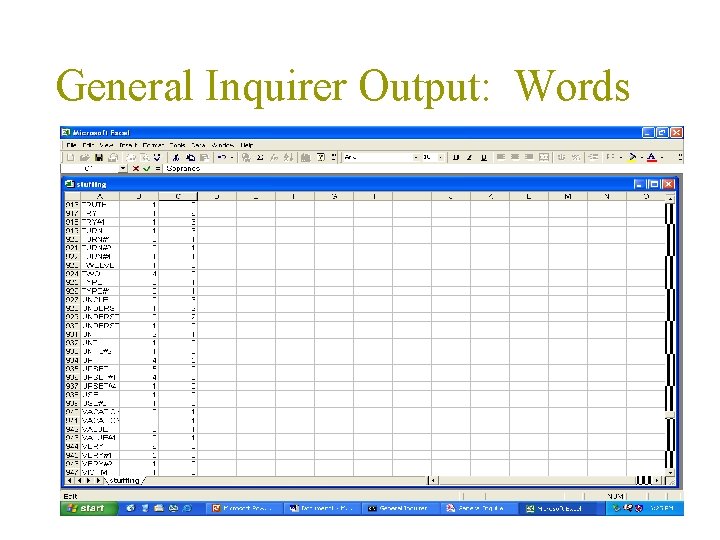Click the Borders toolbar icon
This screenshot has width=720, height=540.
pos(610,158)
